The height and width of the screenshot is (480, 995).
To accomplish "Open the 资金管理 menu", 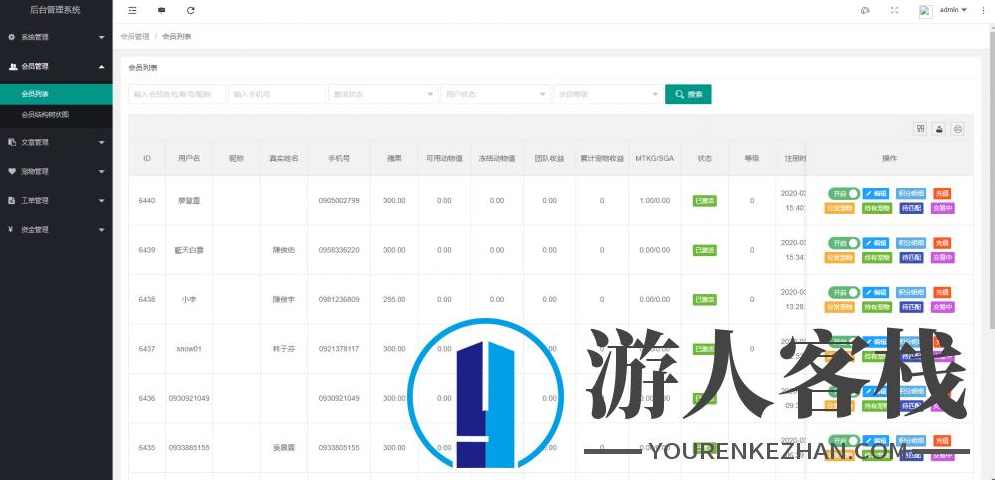I will tap(56, 229).
